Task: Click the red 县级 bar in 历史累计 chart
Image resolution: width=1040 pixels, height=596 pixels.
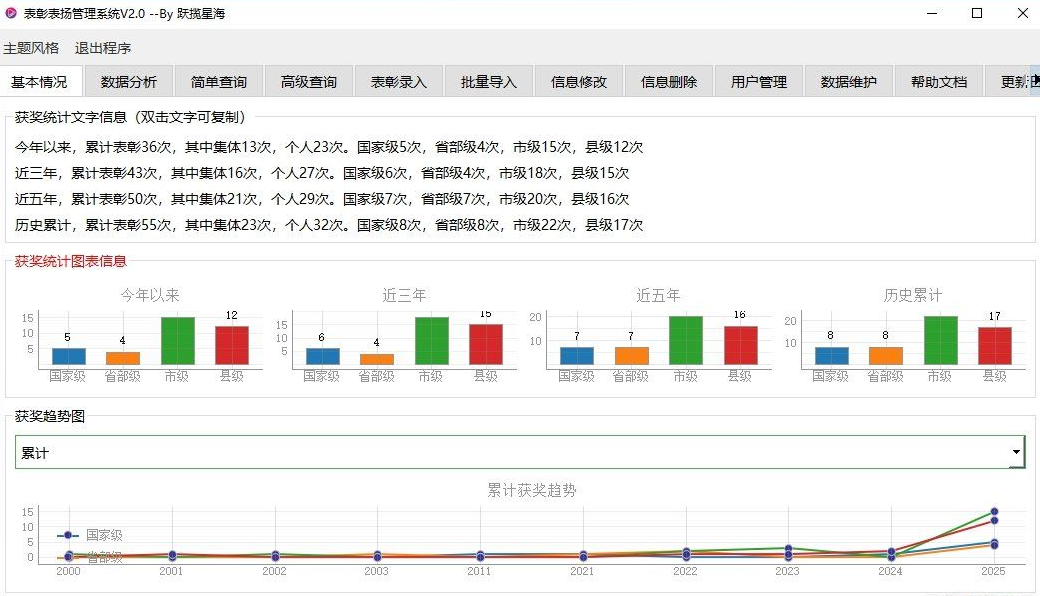Action: pos(995,346)
